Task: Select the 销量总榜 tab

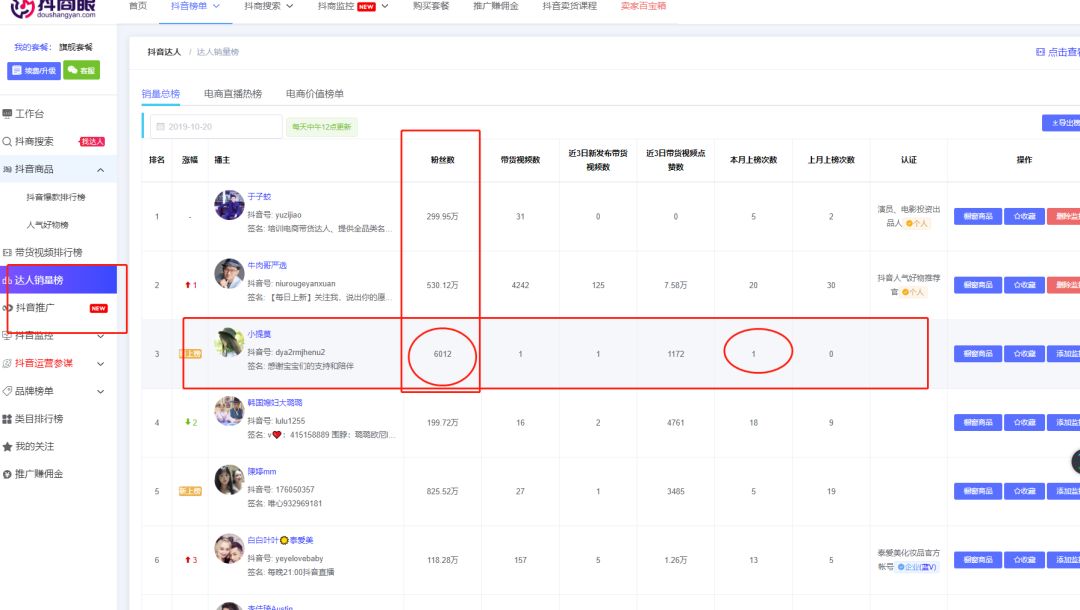Action: pos(160,94)
